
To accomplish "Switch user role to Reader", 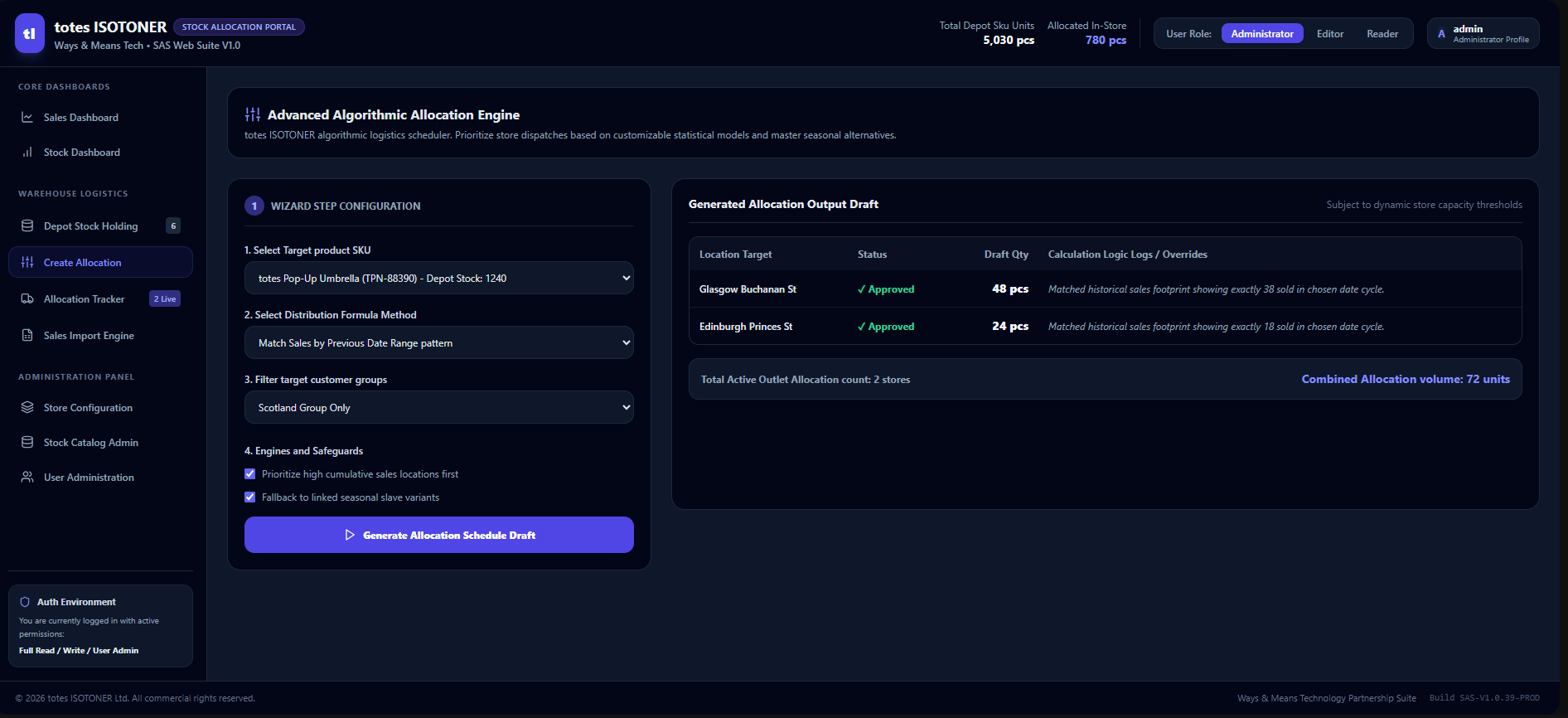I will point(1382,34).
